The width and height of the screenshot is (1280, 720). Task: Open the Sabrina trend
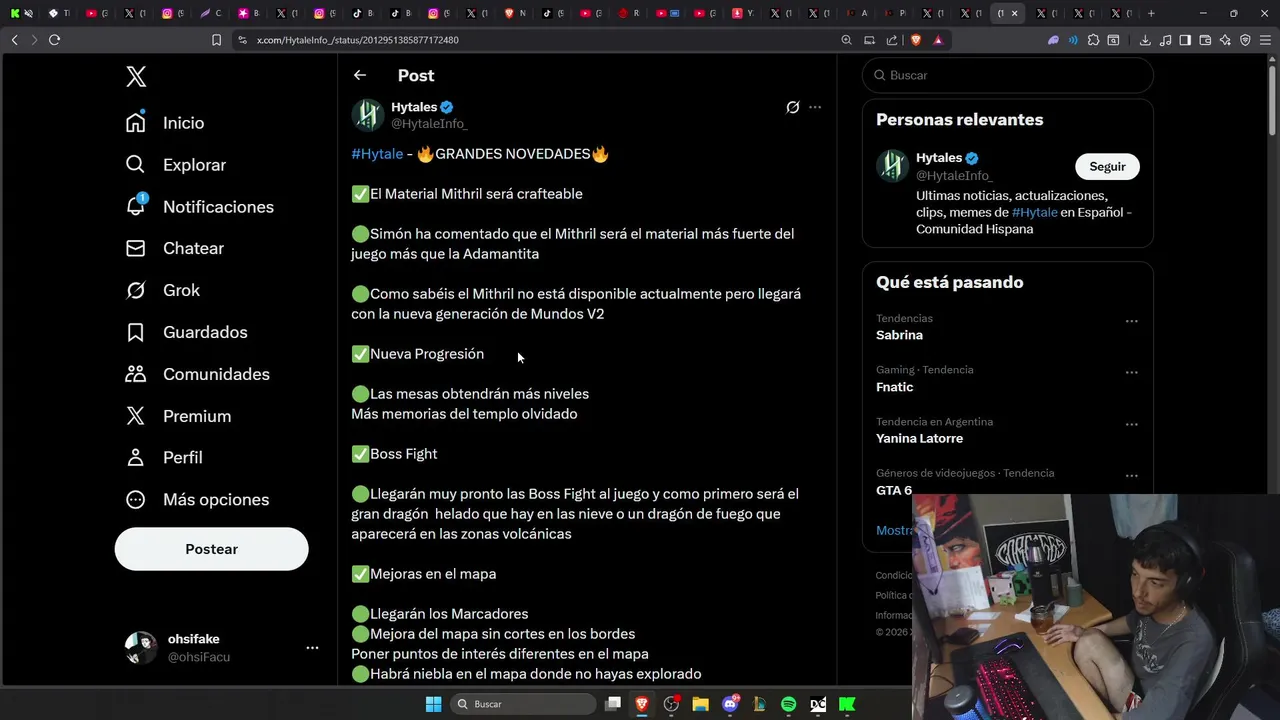point(899,335)
